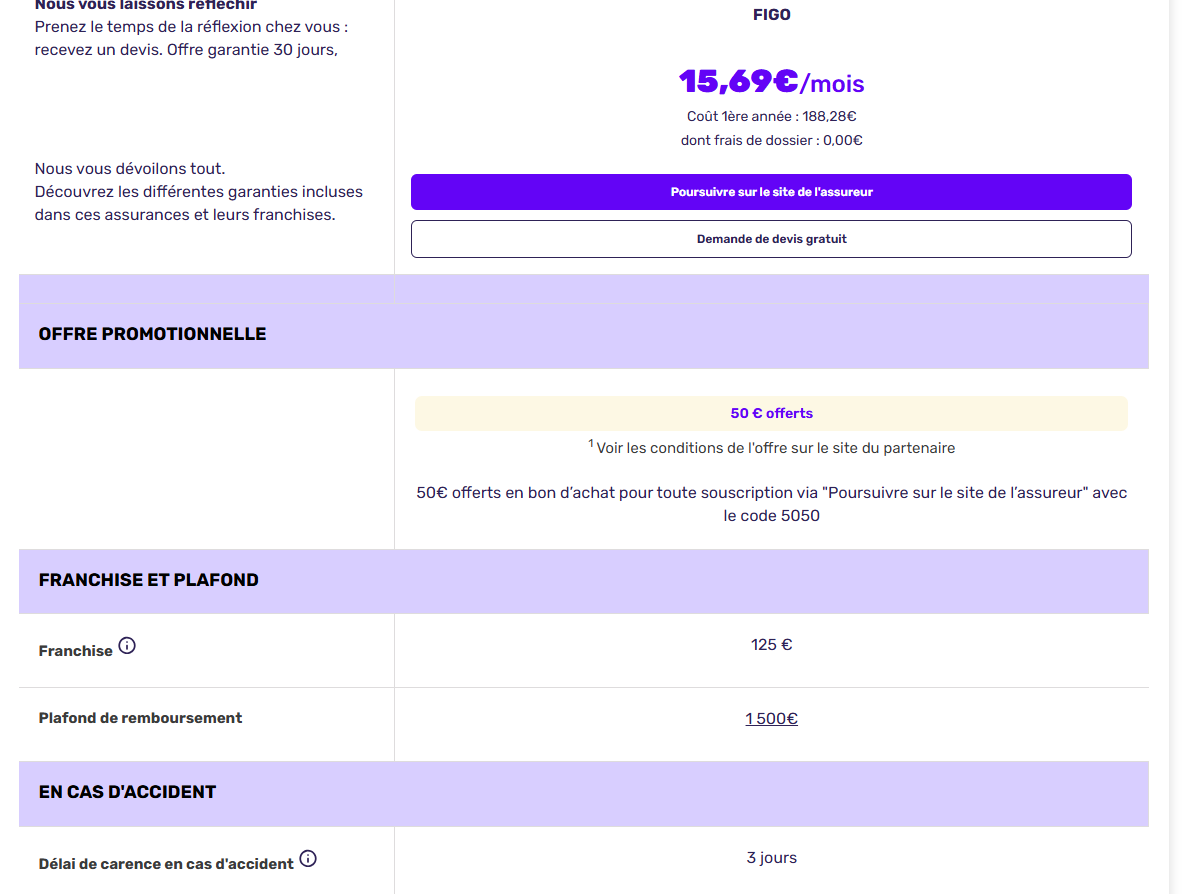Screen dimensions: 1198x894
Task: Open info icon beside Délai de carence
Action: tap(308, 859)
